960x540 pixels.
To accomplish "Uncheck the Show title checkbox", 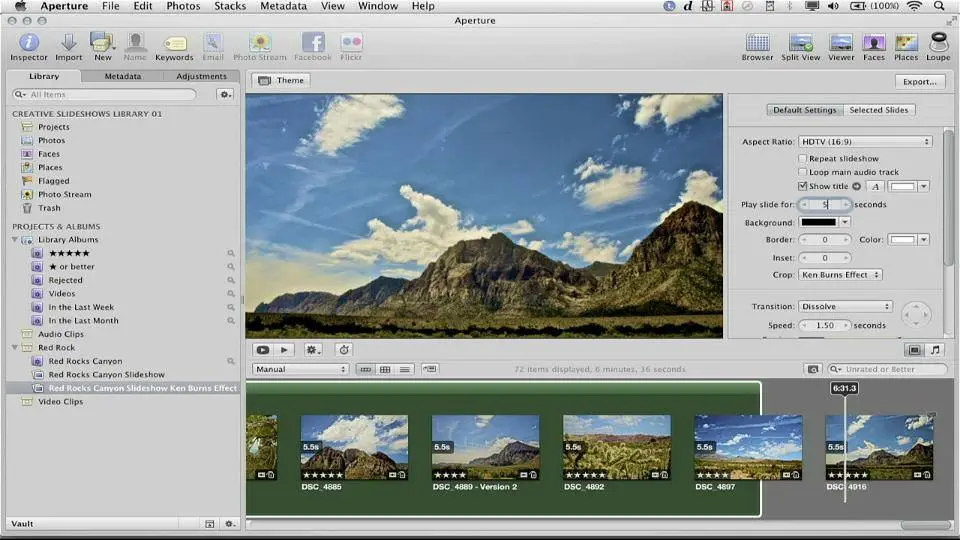I will 803,186.
